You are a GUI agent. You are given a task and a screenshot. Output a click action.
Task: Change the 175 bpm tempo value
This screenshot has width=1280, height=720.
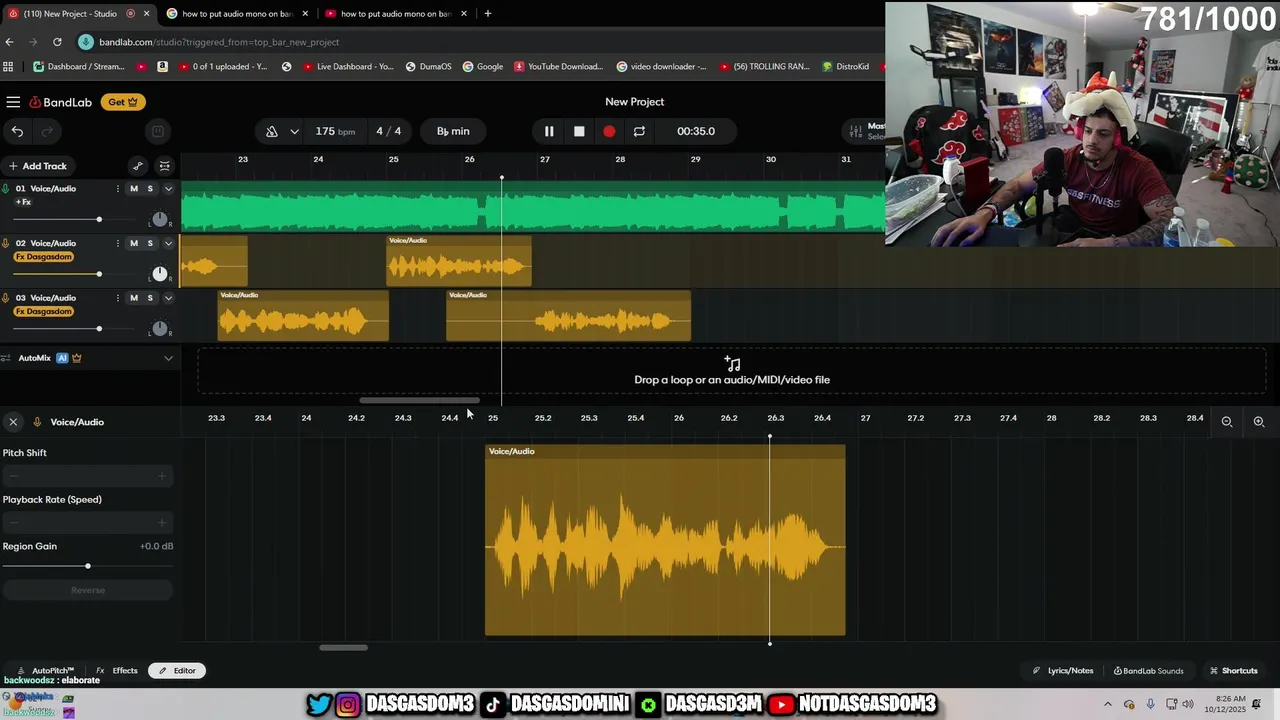[x=335, y=131]
